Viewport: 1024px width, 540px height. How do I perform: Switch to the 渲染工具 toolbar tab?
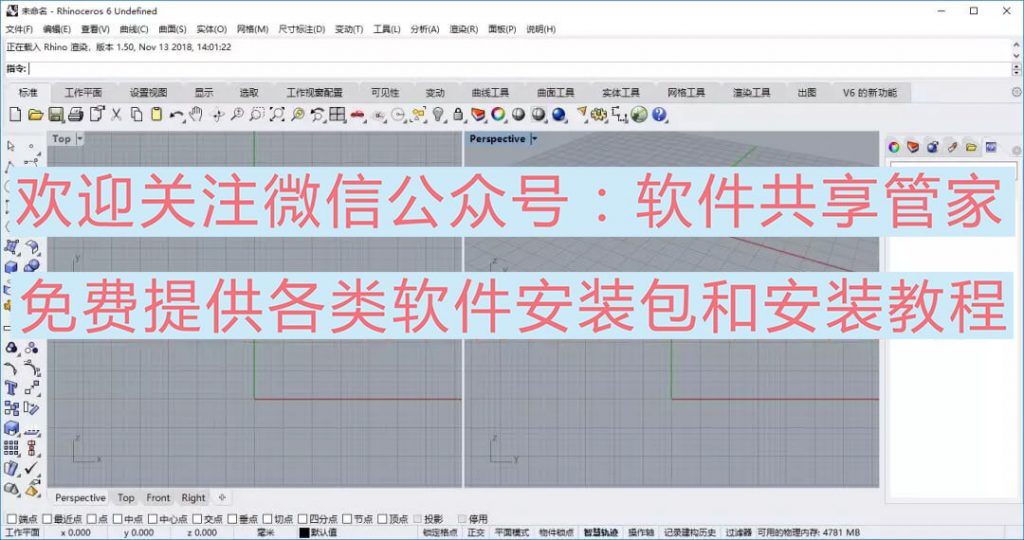click(752, 93)
